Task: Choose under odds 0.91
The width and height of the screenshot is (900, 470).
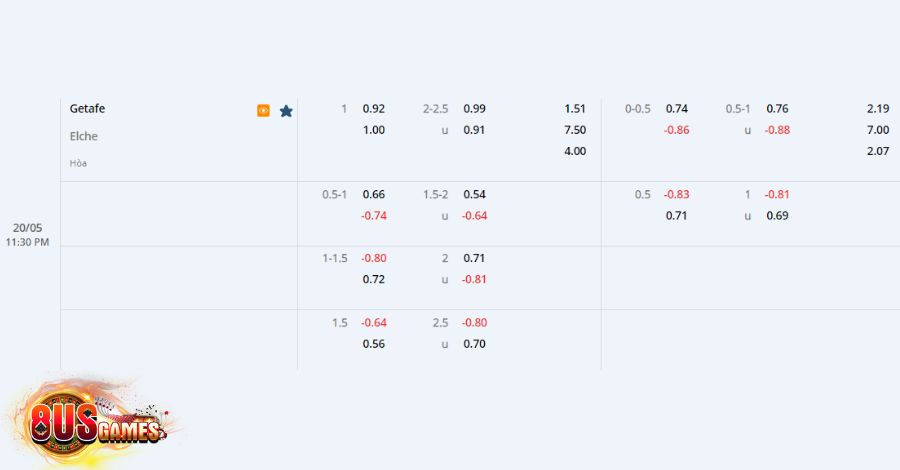Action: [474, 130]
